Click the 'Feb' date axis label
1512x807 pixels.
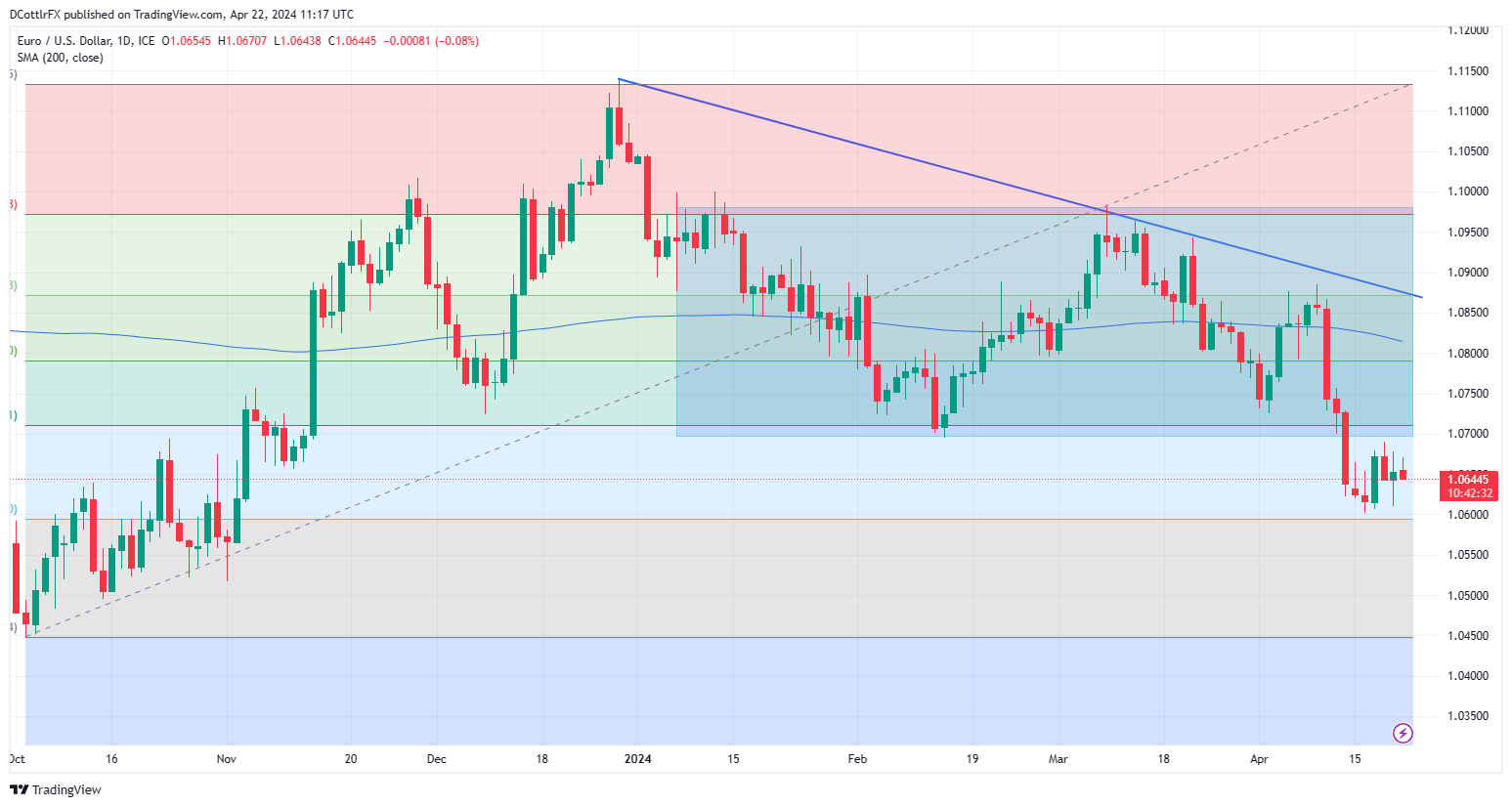click(857, 759)
